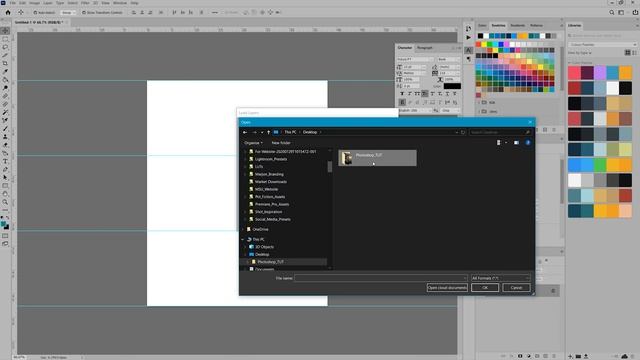Click the New folder button
Viewport: 640px width, 360px height.
point(281,143)
